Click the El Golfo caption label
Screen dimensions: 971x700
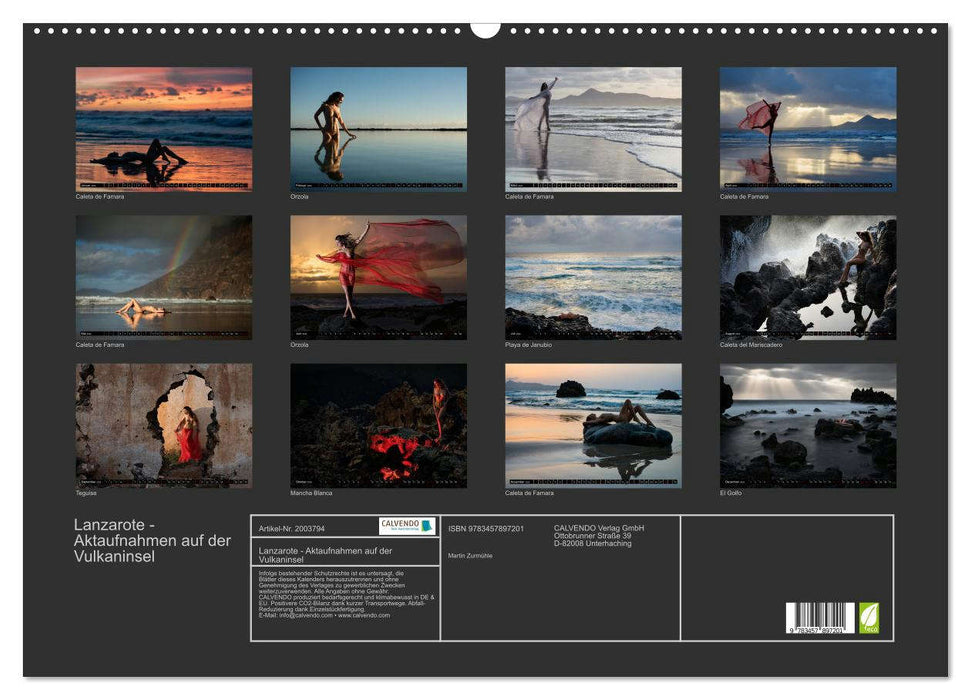pyautogui.click(x=731, y=493)
